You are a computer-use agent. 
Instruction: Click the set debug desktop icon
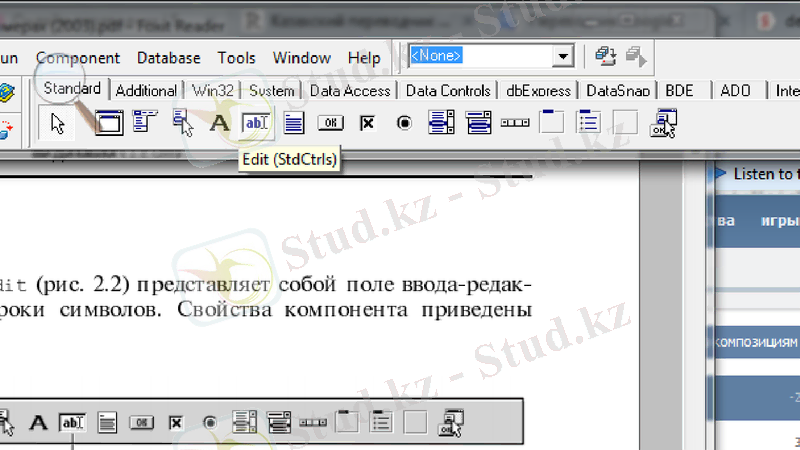[x=636, y=56]
